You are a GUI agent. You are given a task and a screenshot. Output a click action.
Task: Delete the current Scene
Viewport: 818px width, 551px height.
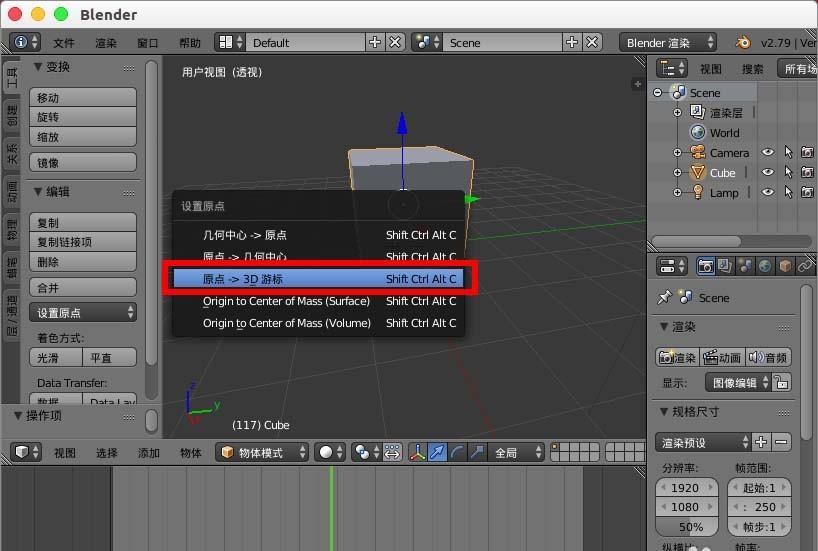[592, 42]
